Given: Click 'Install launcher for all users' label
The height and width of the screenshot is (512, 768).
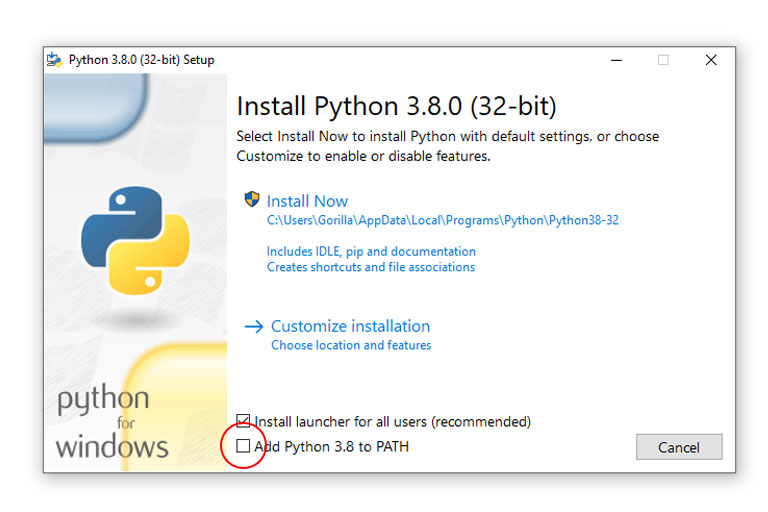Looking at the screenshot, I should click(392, 422).
